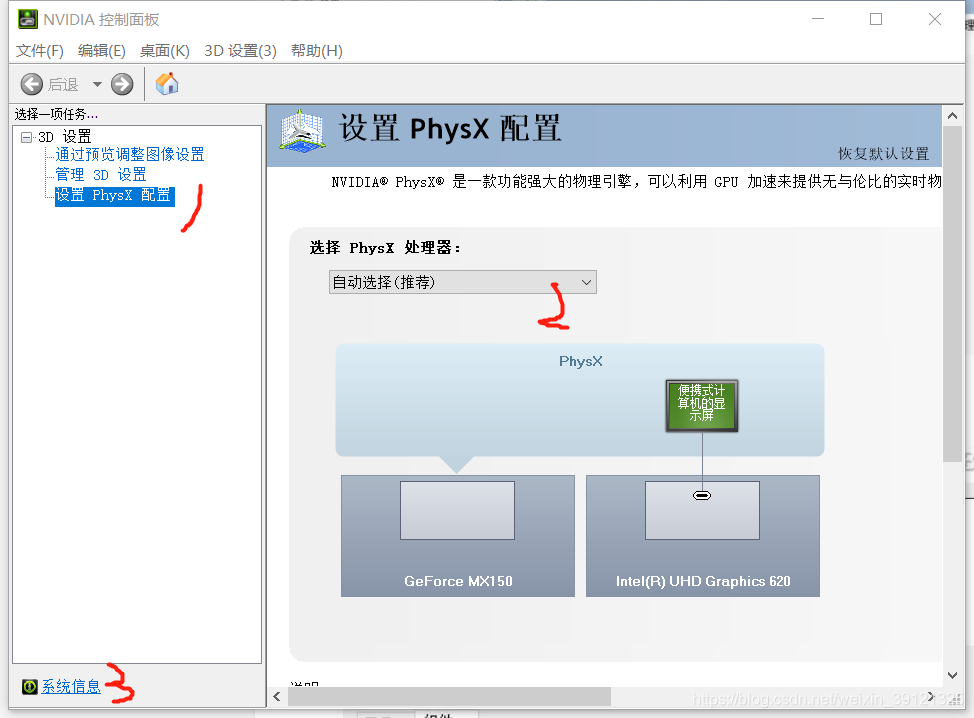
Task: Click the 选择一项任务... panel label
Action: [x=57, y=114]
